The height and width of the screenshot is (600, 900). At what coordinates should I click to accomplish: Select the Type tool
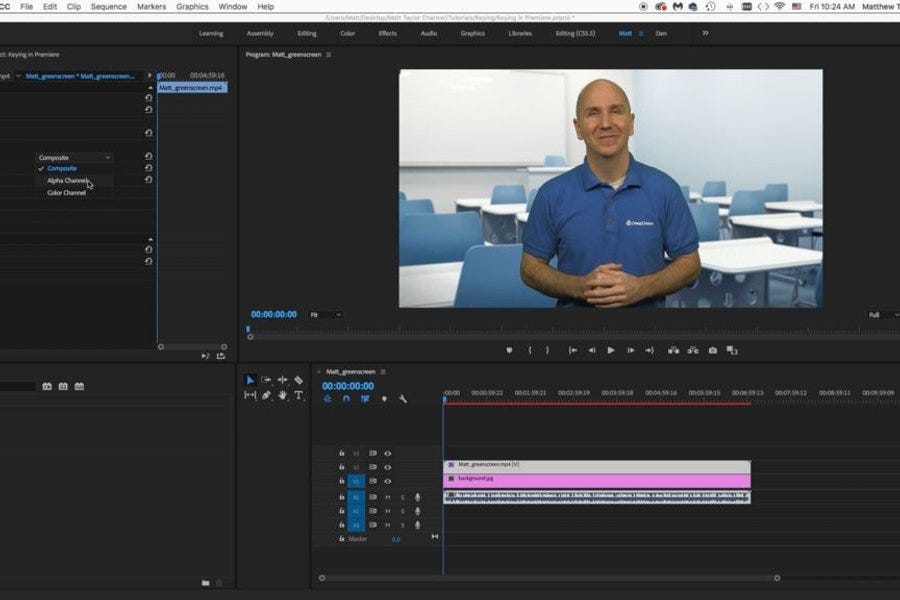tap(298, 395)
